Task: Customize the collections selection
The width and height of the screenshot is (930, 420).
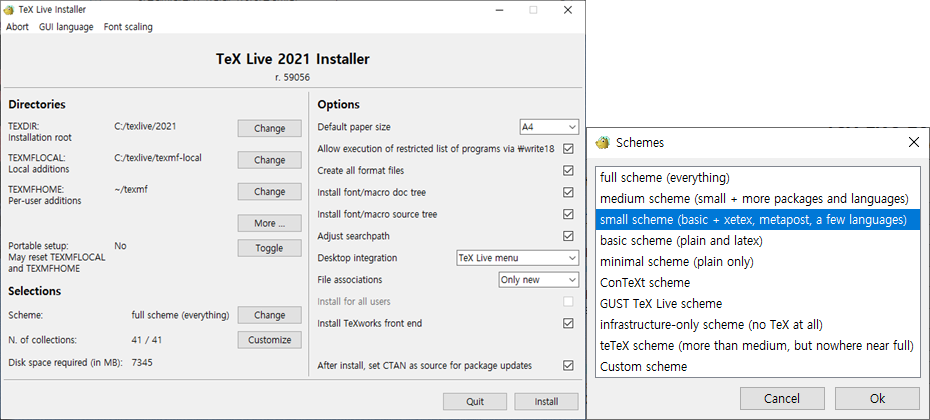Action: point(269,340)
